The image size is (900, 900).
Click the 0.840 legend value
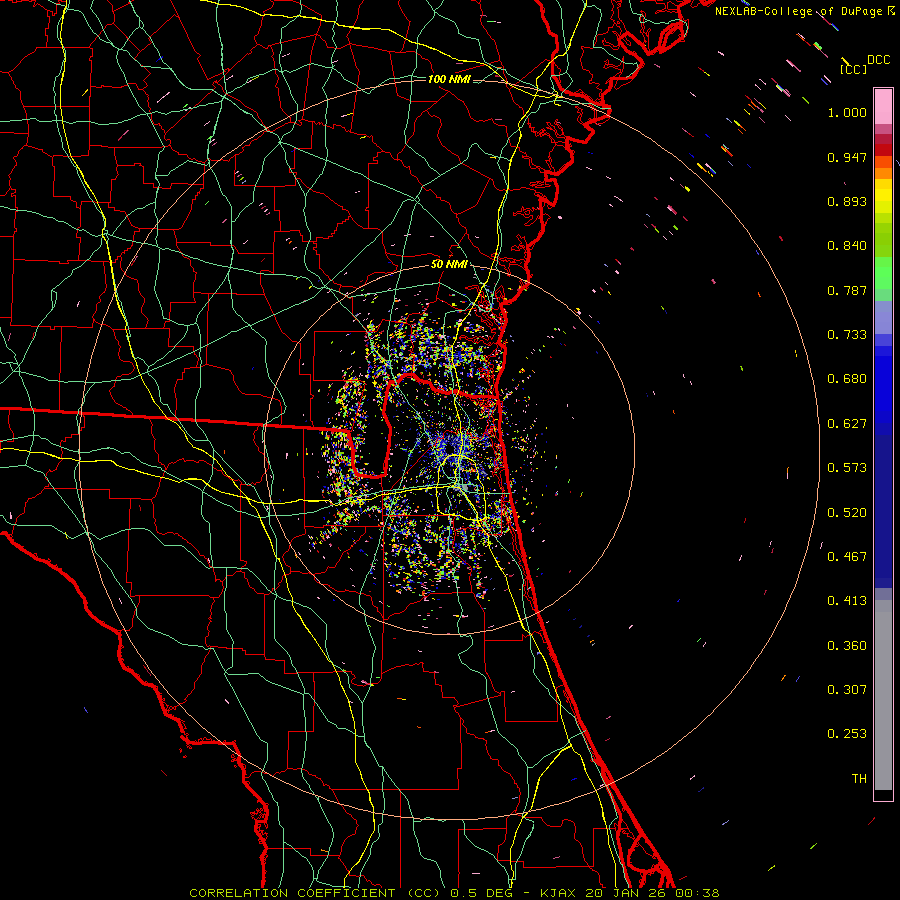tap(847, 246)
